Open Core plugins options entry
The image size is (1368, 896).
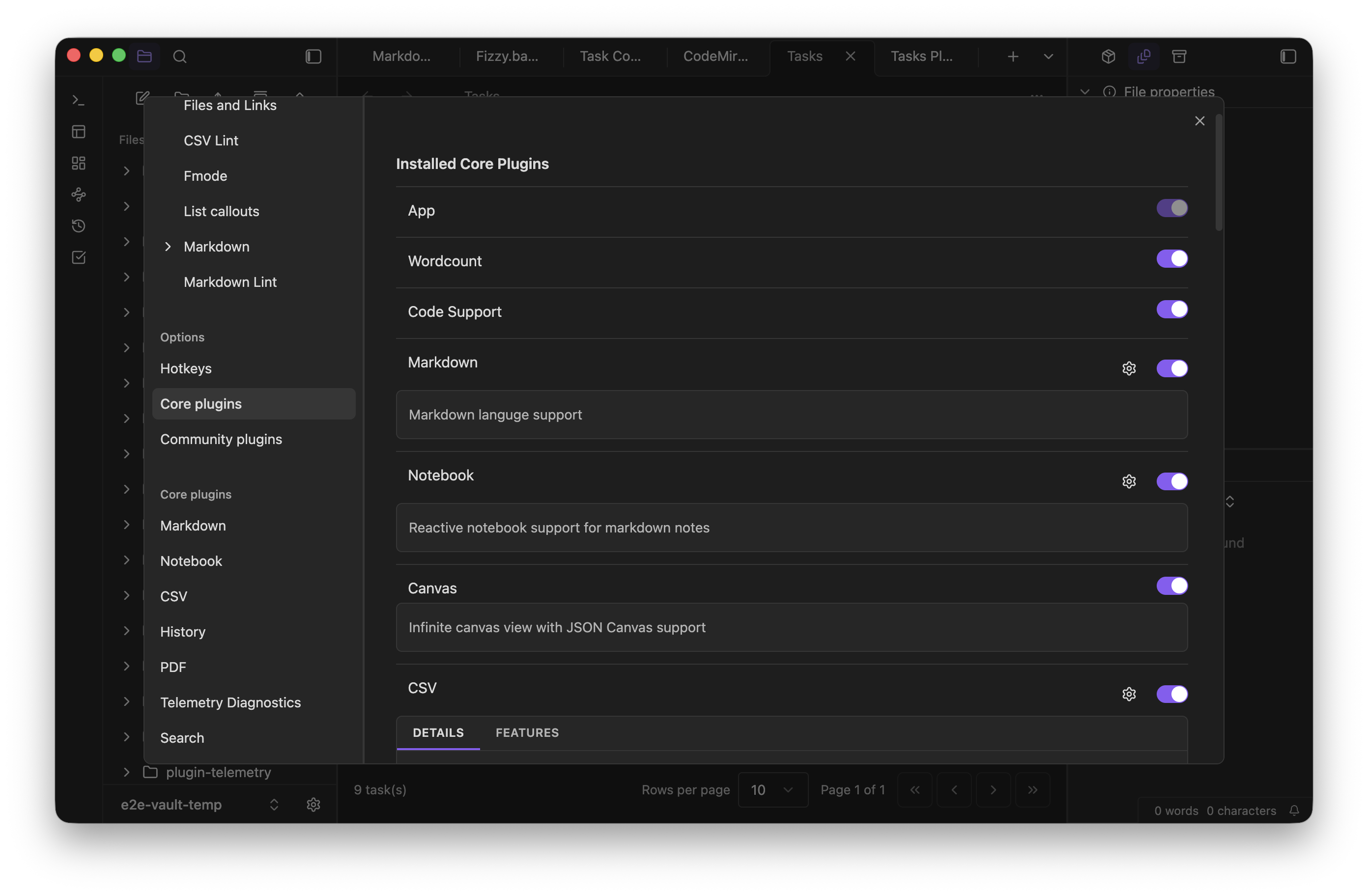click(x=254, y=404)
